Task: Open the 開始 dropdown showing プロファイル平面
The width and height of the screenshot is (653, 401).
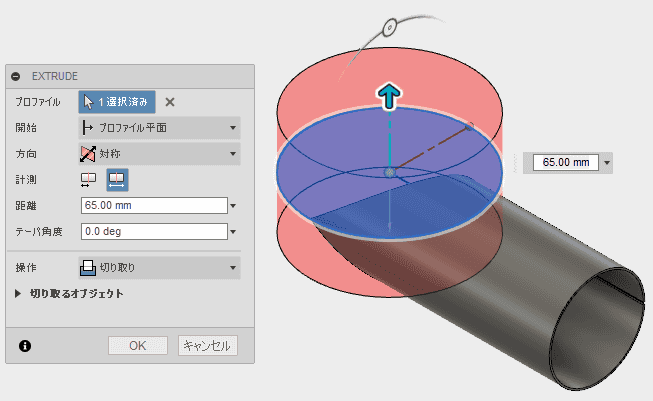Action: (x=160, y=128)
